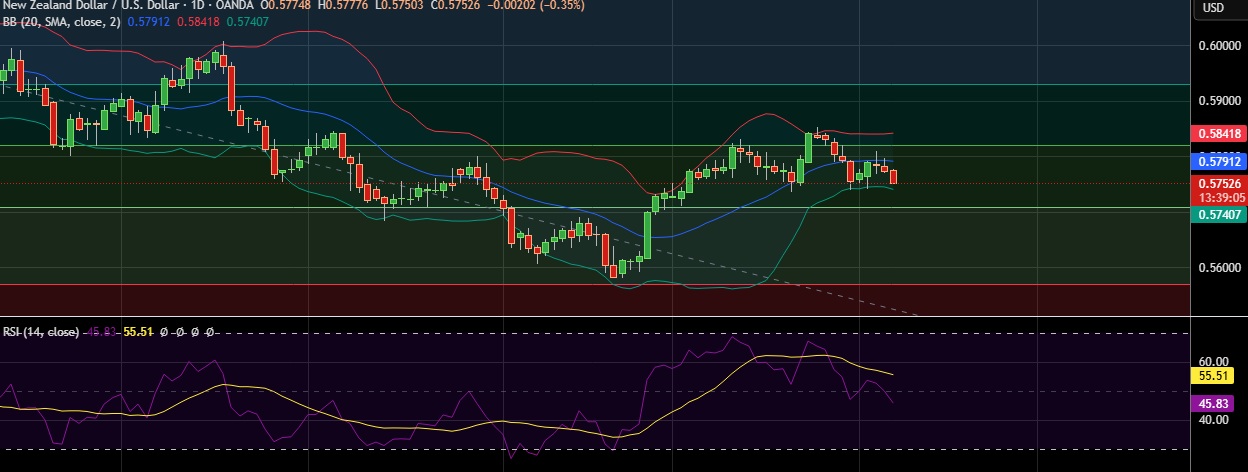The image size is (1248, 472).
Task: Click the New Zealand Dollar / U.S. Dollar symbol title
Action: point(93,5)
